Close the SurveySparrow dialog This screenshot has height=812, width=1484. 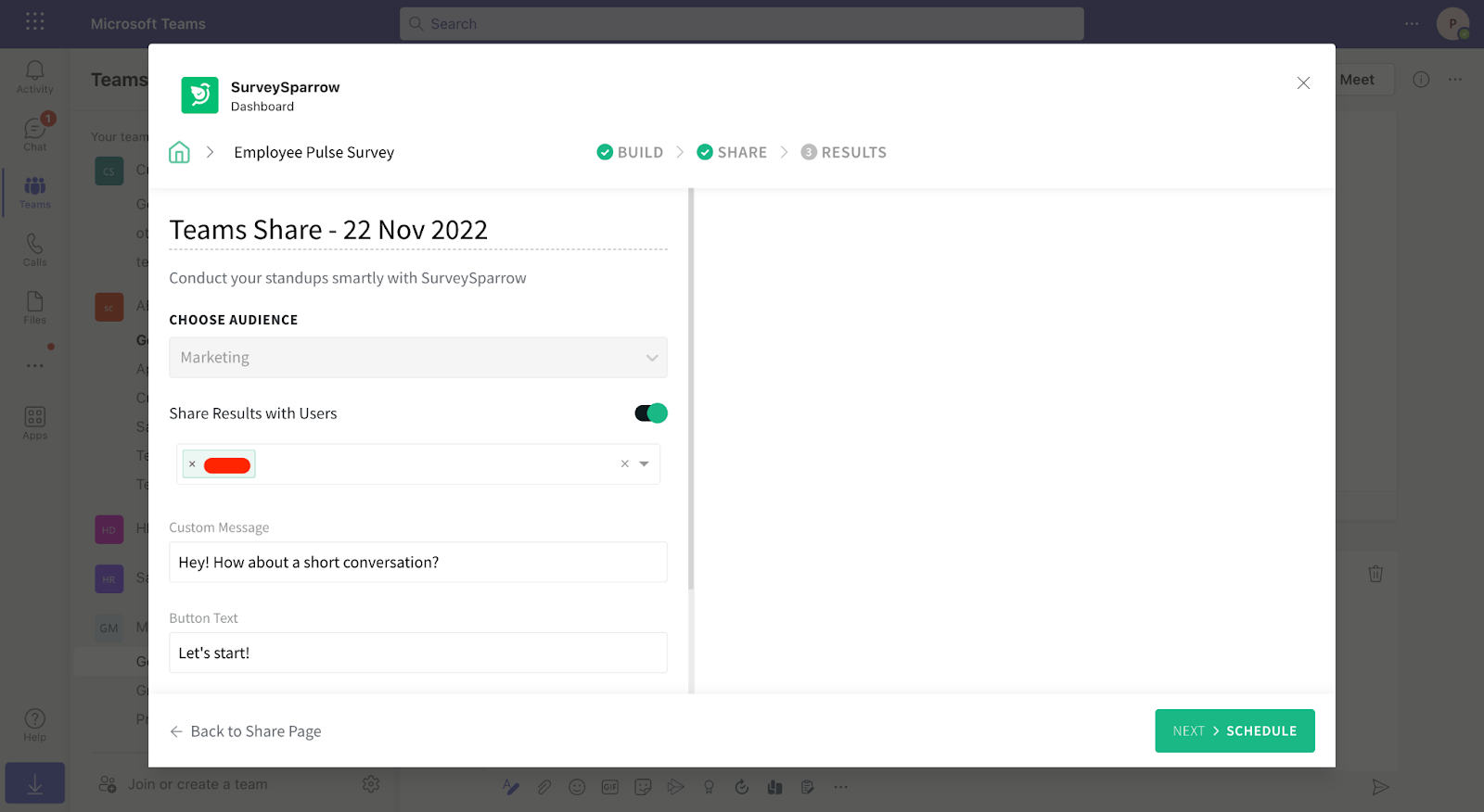[x=1303, y=83]
